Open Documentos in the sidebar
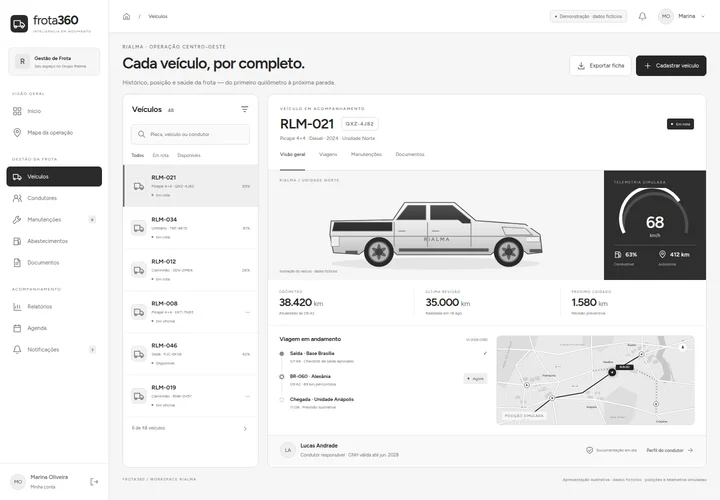This screenshot has width=720, height=500. pyautogui.click(x=54, y=263)
